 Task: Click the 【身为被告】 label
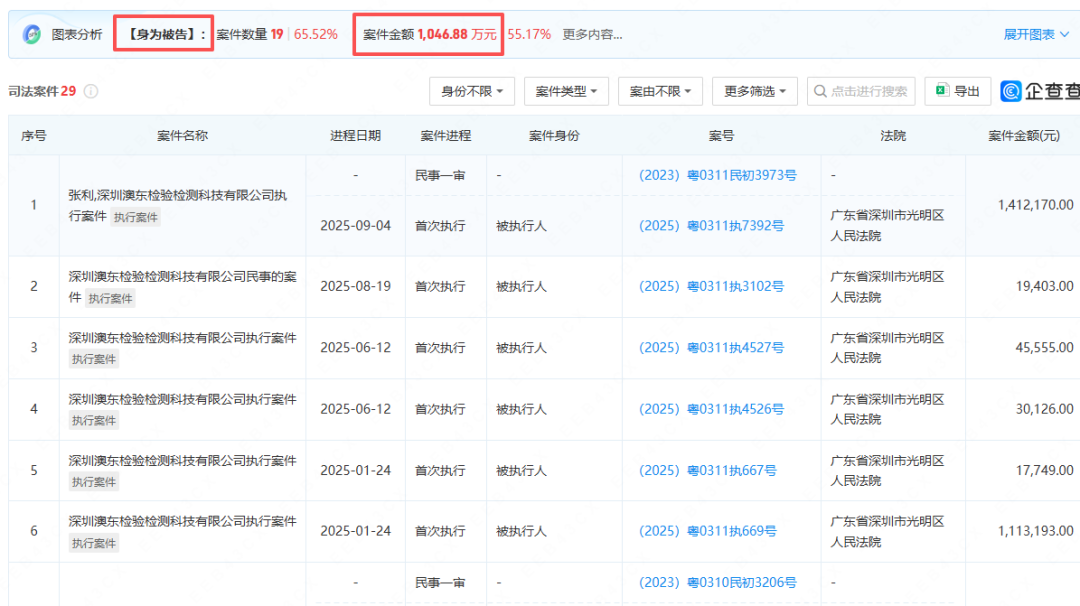pos(163,34)
